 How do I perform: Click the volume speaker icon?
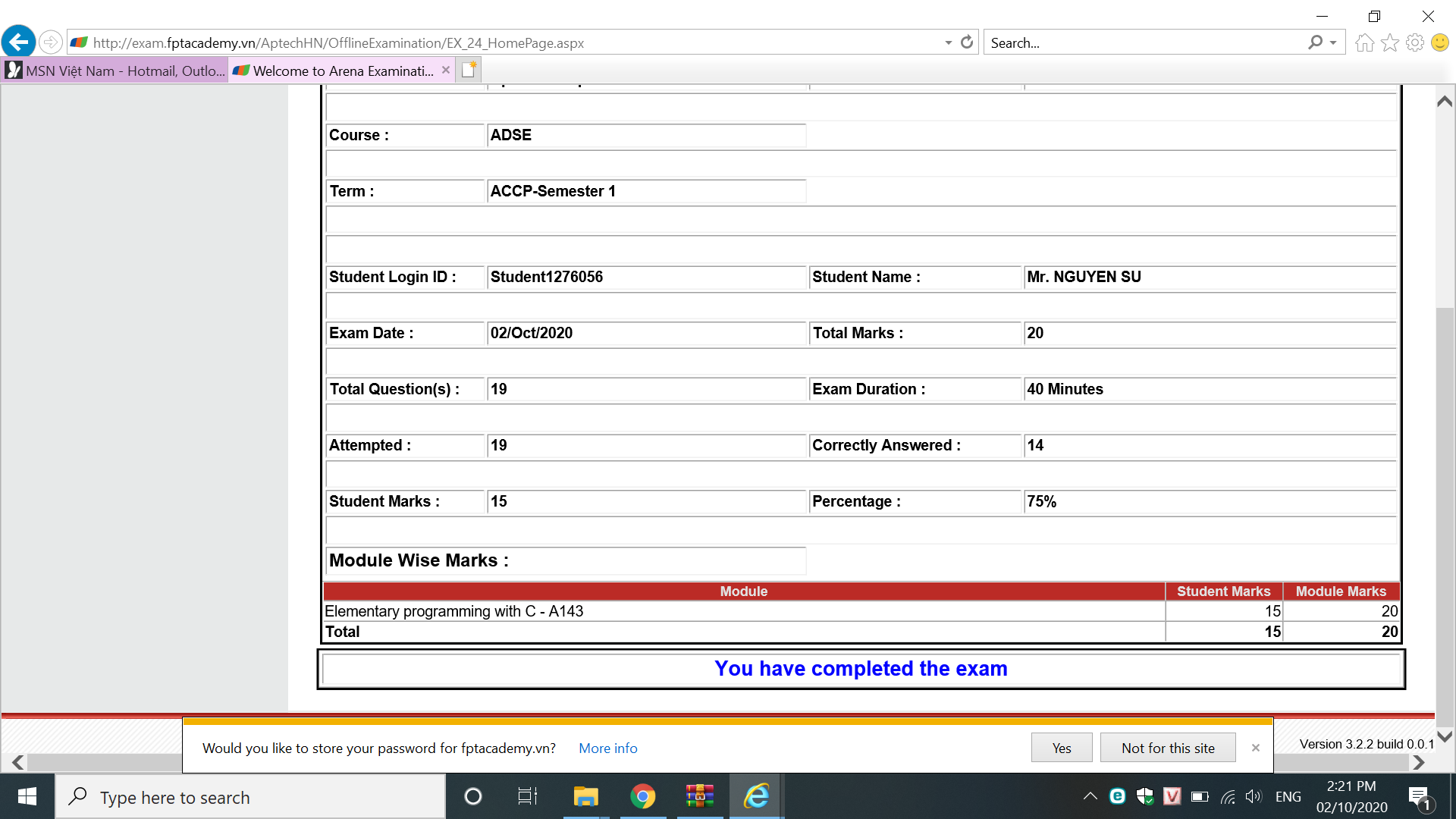[1254, 796]
